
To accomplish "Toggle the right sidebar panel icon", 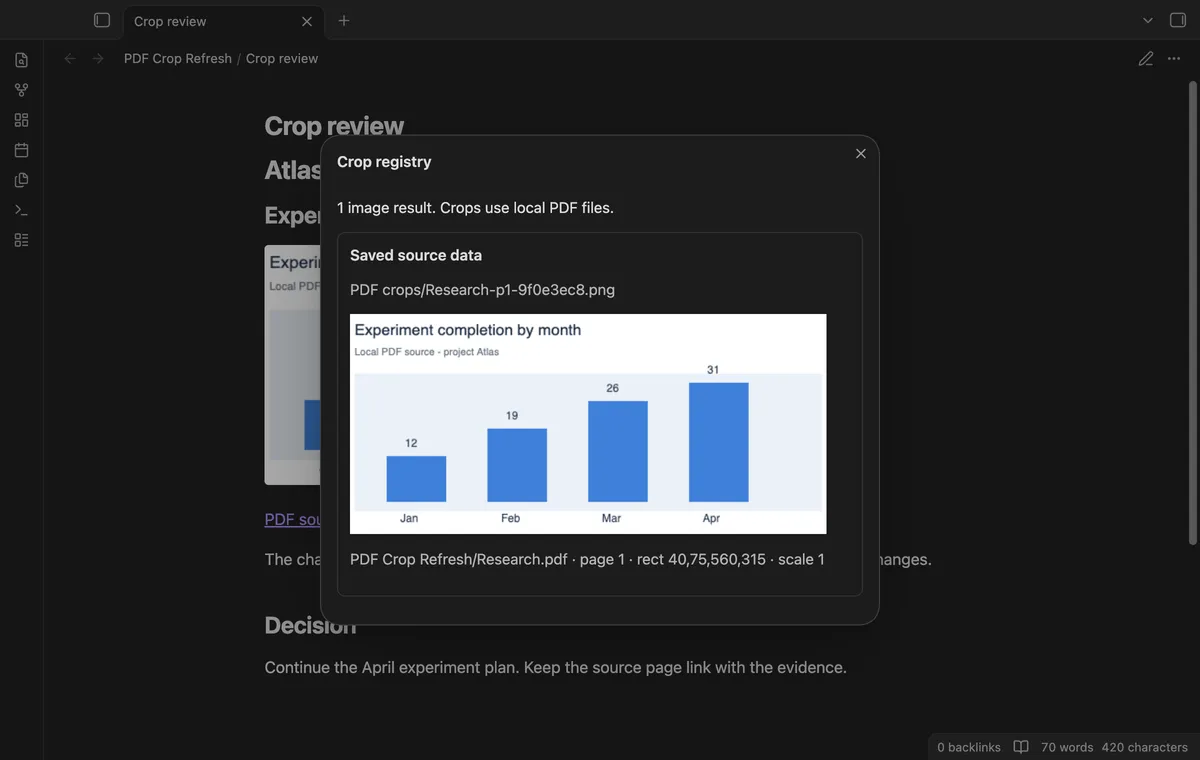I will point(1178,20).
